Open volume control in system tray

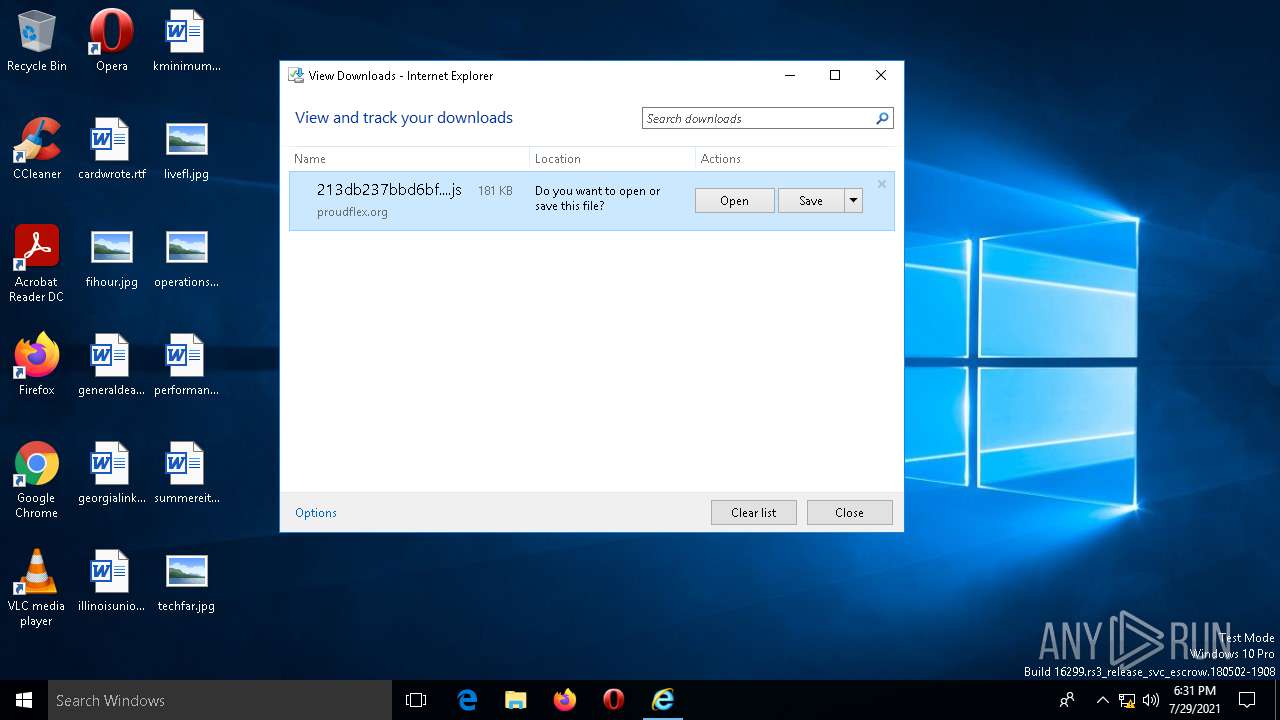1151,700
